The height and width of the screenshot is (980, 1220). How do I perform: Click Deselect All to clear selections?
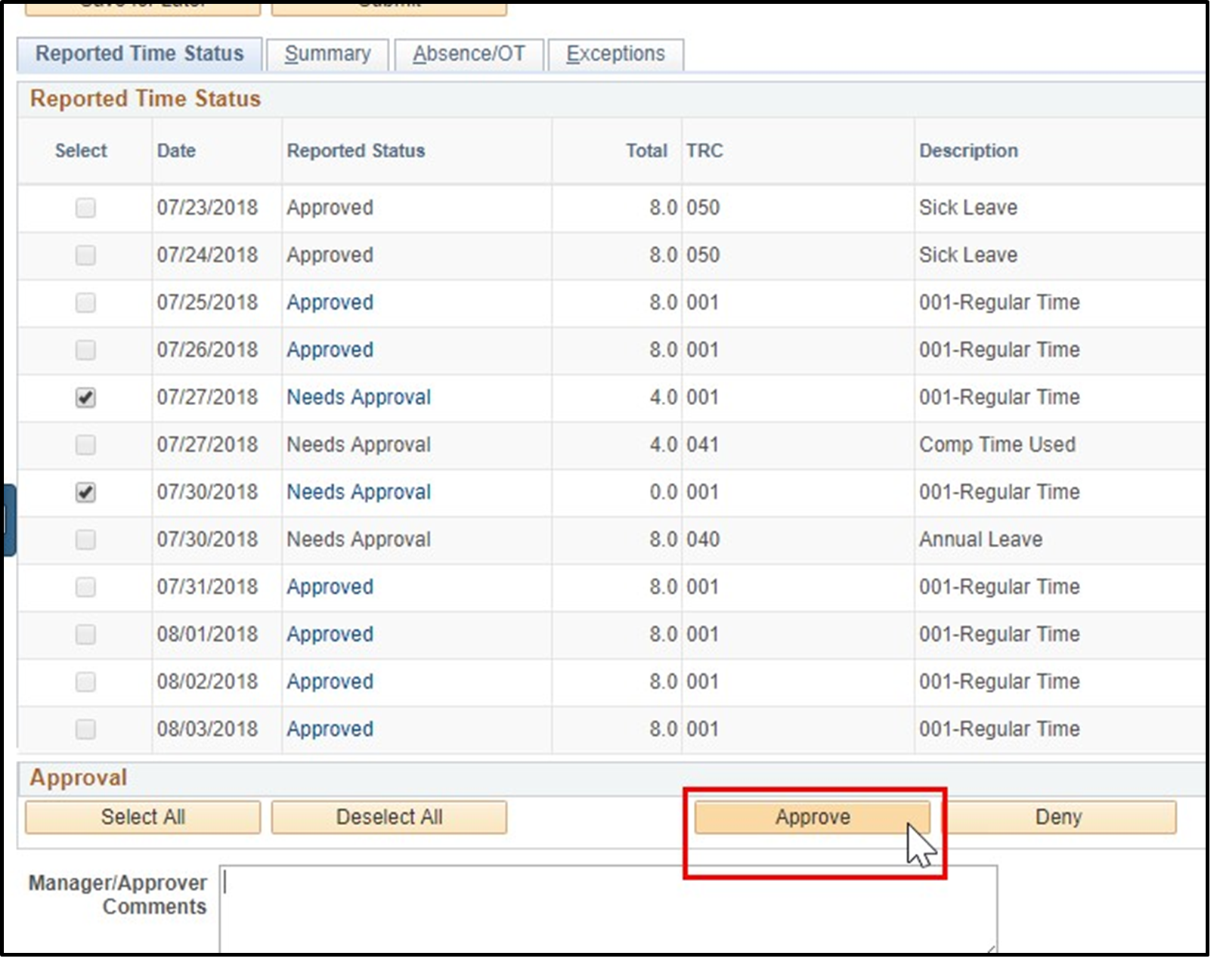coord(388,817)
